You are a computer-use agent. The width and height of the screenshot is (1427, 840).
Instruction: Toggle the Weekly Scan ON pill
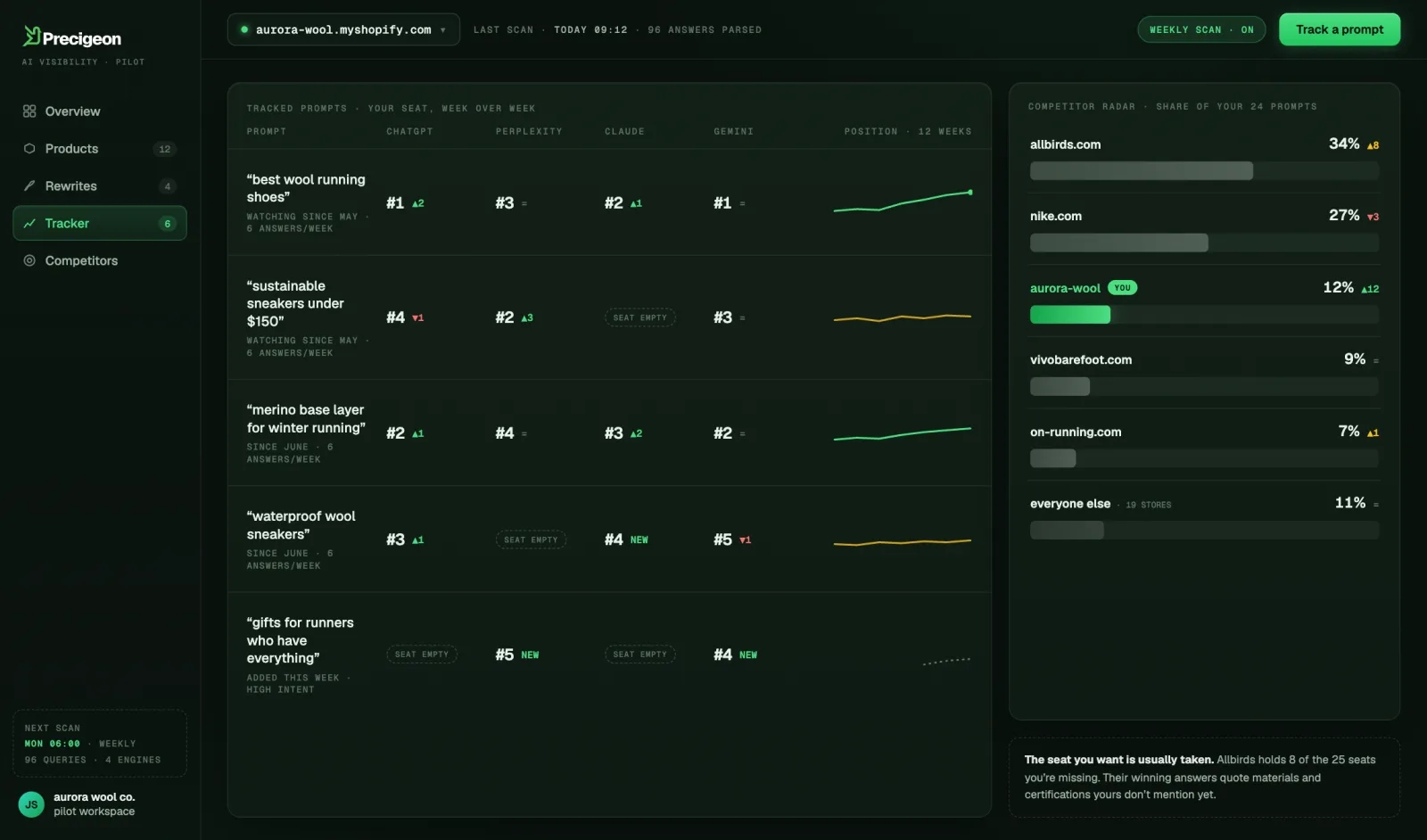1201,29
